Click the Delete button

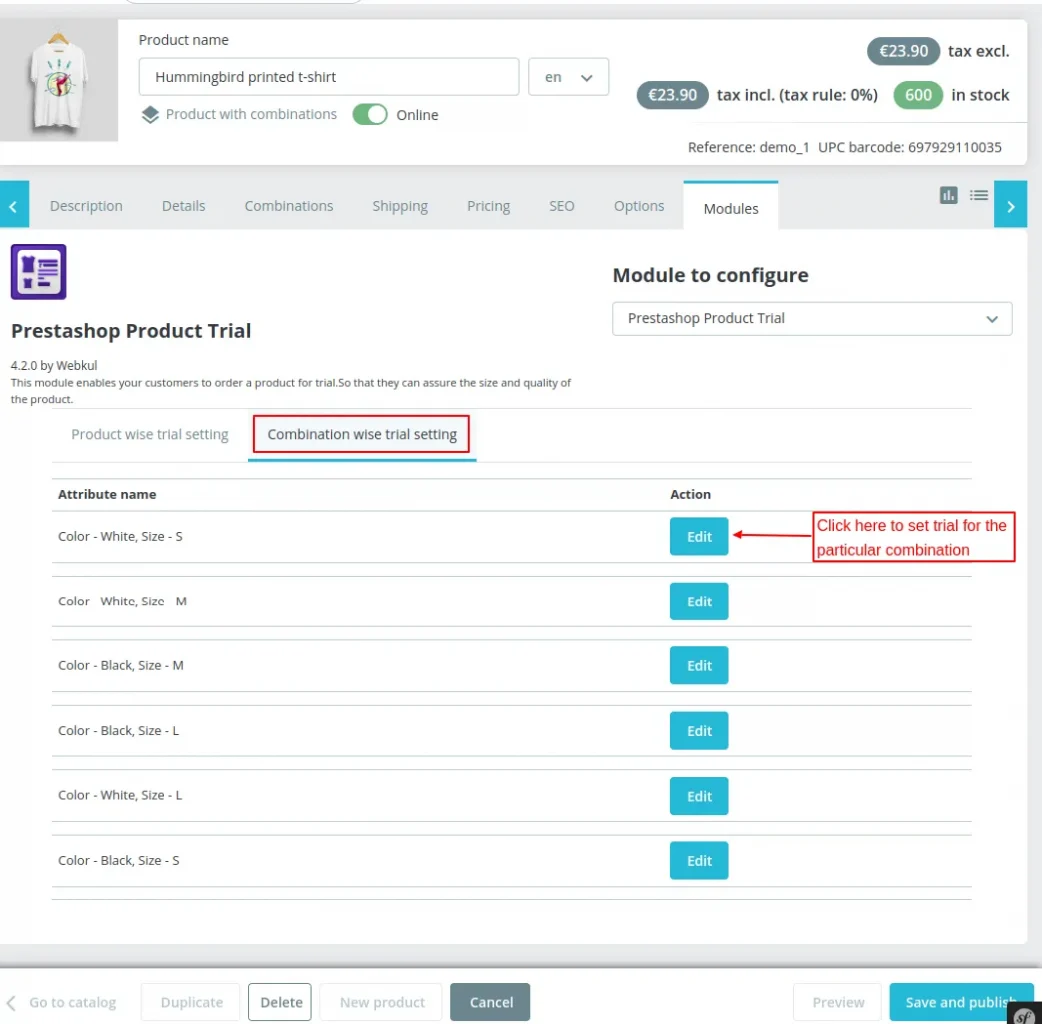(x=280, y=1002)
